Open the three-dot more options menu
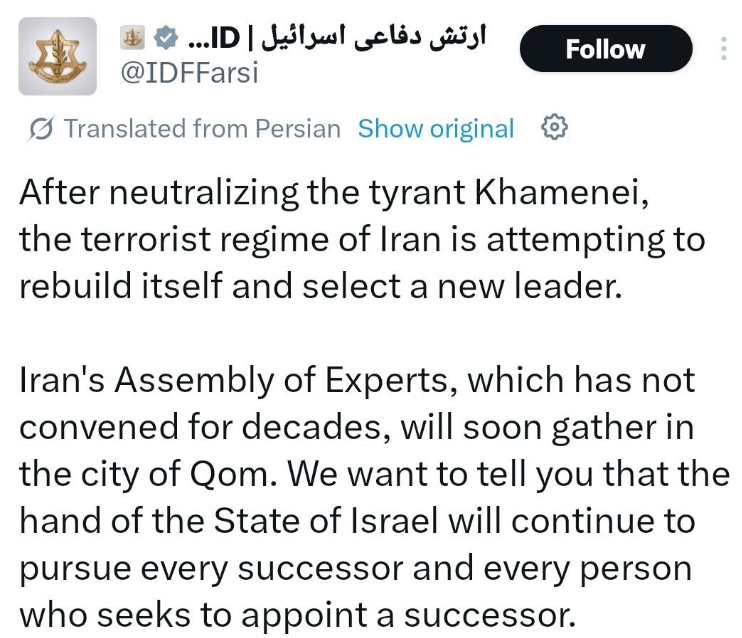 click(725, 49)
